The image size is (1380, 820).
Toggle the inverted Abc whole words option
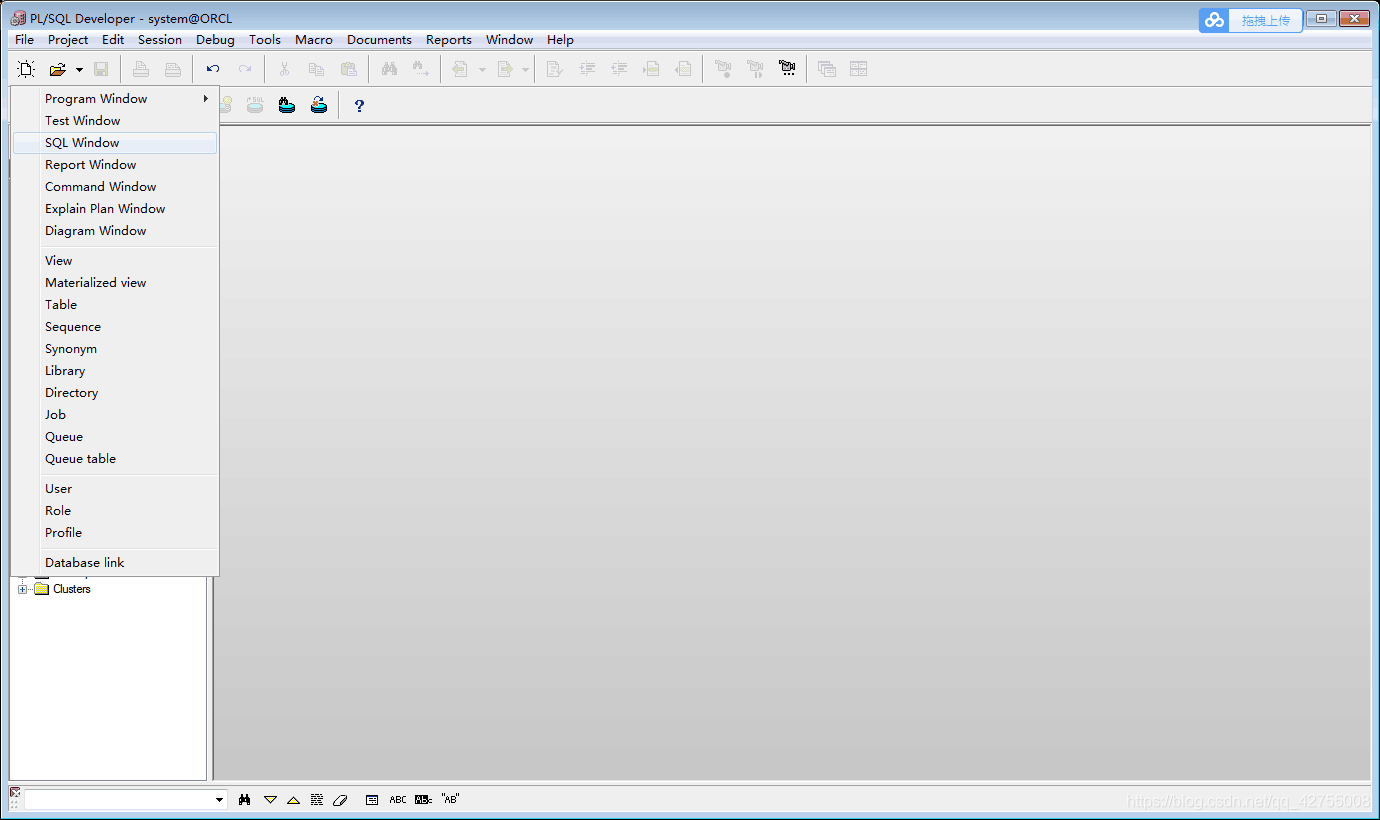423,800
